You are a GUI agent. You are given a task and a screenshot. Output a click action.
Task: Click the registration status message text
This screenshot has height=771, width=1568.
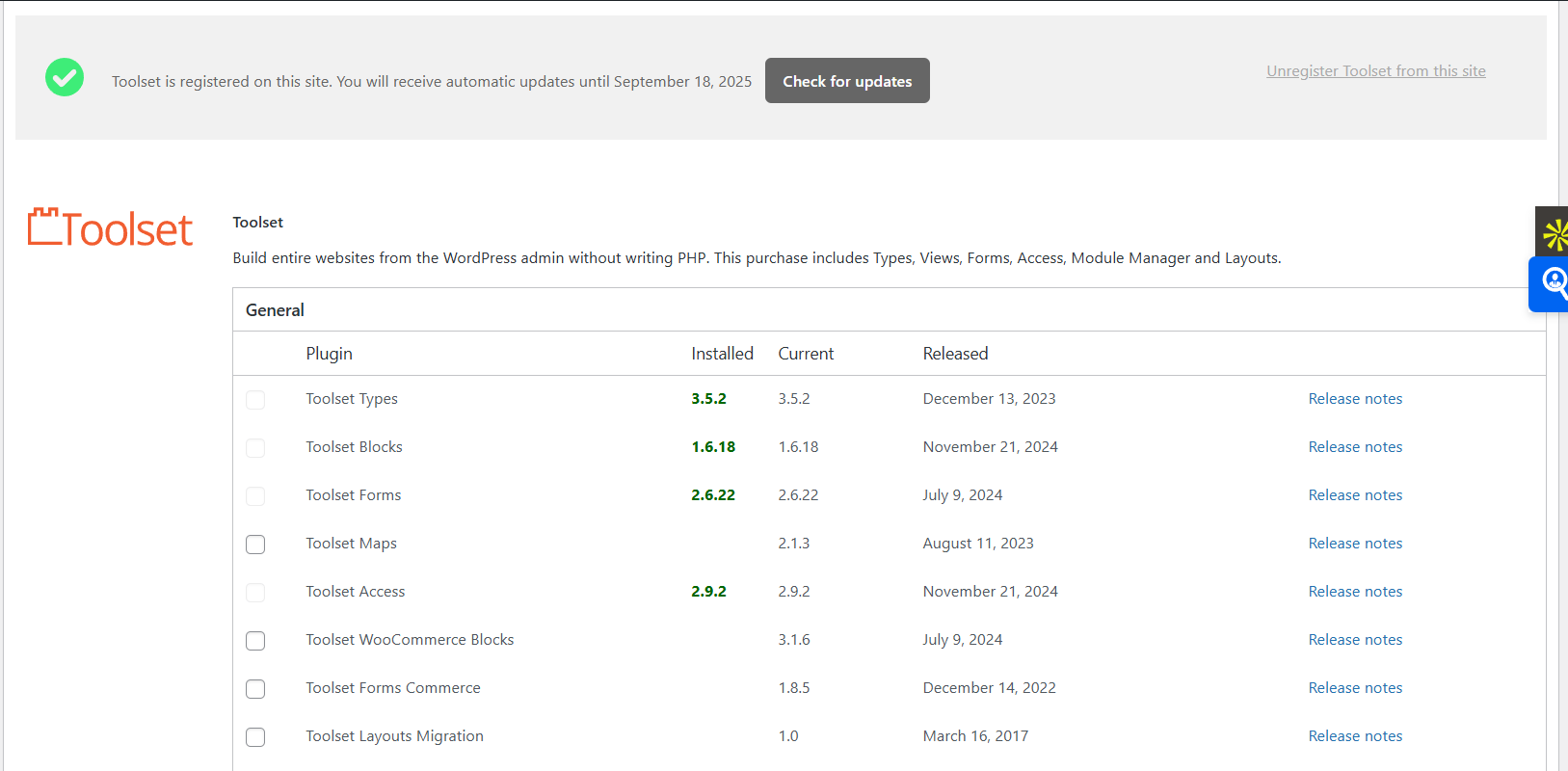click(432, 82)
